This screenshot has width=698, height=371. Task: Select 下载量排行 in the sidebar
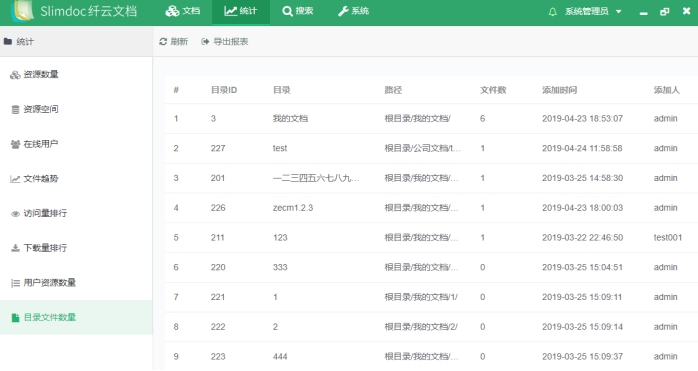point(76,248)
